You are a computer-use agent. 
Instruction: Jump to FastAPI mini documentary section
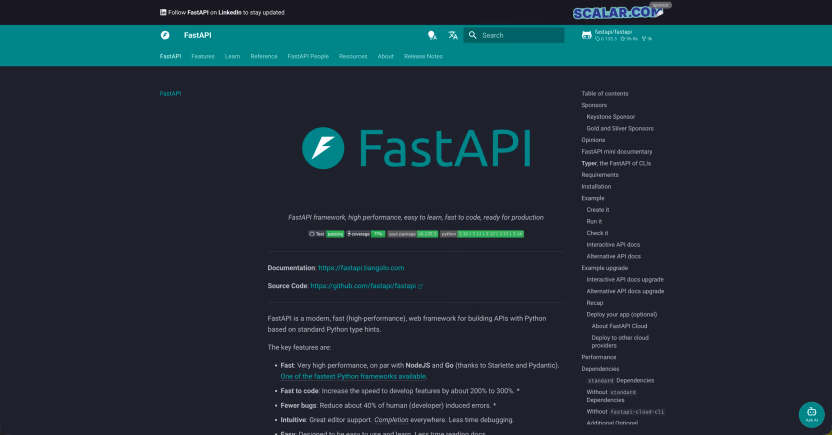point(617,152)
